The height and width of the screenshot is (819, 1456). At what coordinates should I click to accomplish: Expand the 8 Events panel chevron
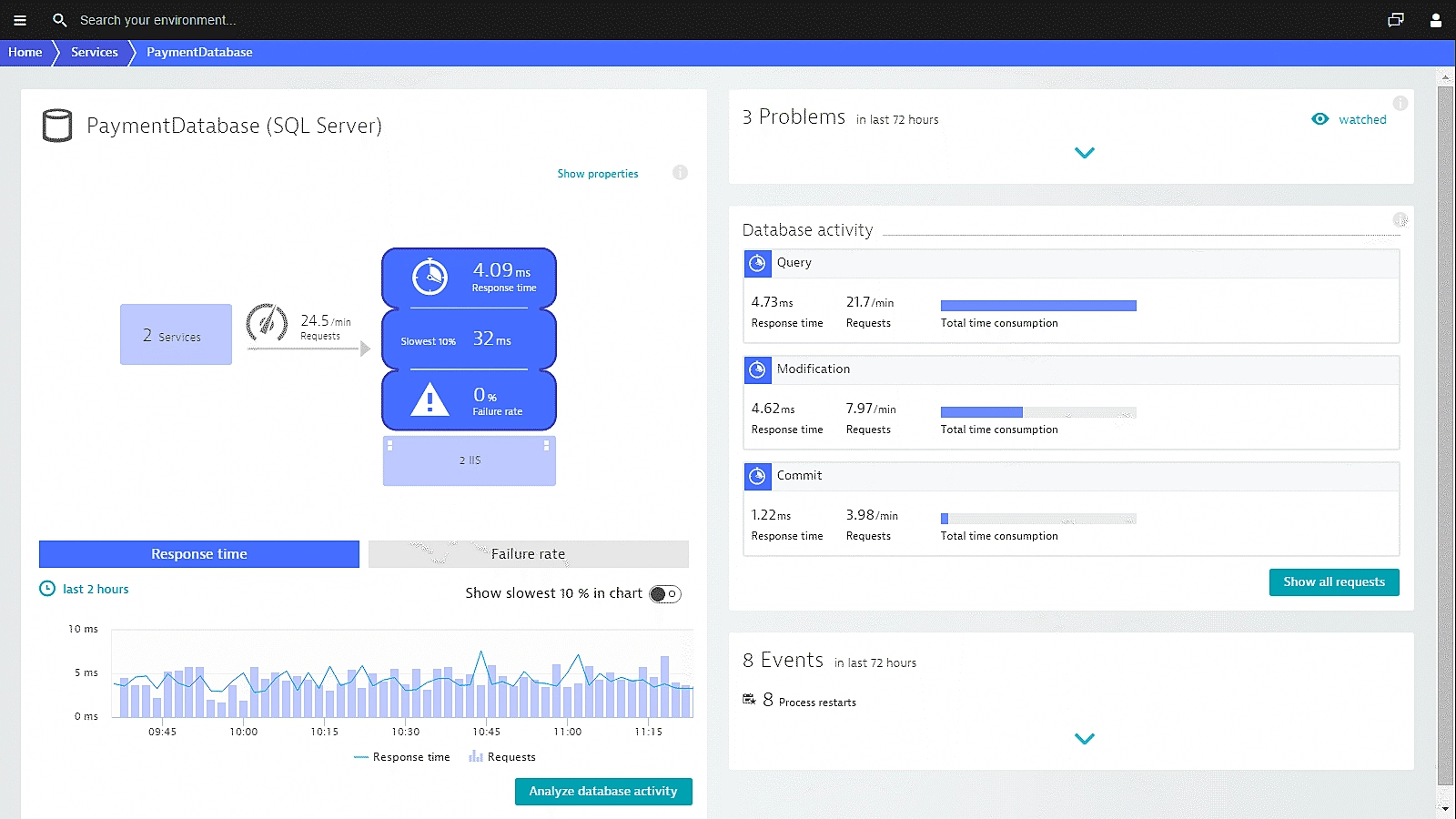click(1084, 739)
